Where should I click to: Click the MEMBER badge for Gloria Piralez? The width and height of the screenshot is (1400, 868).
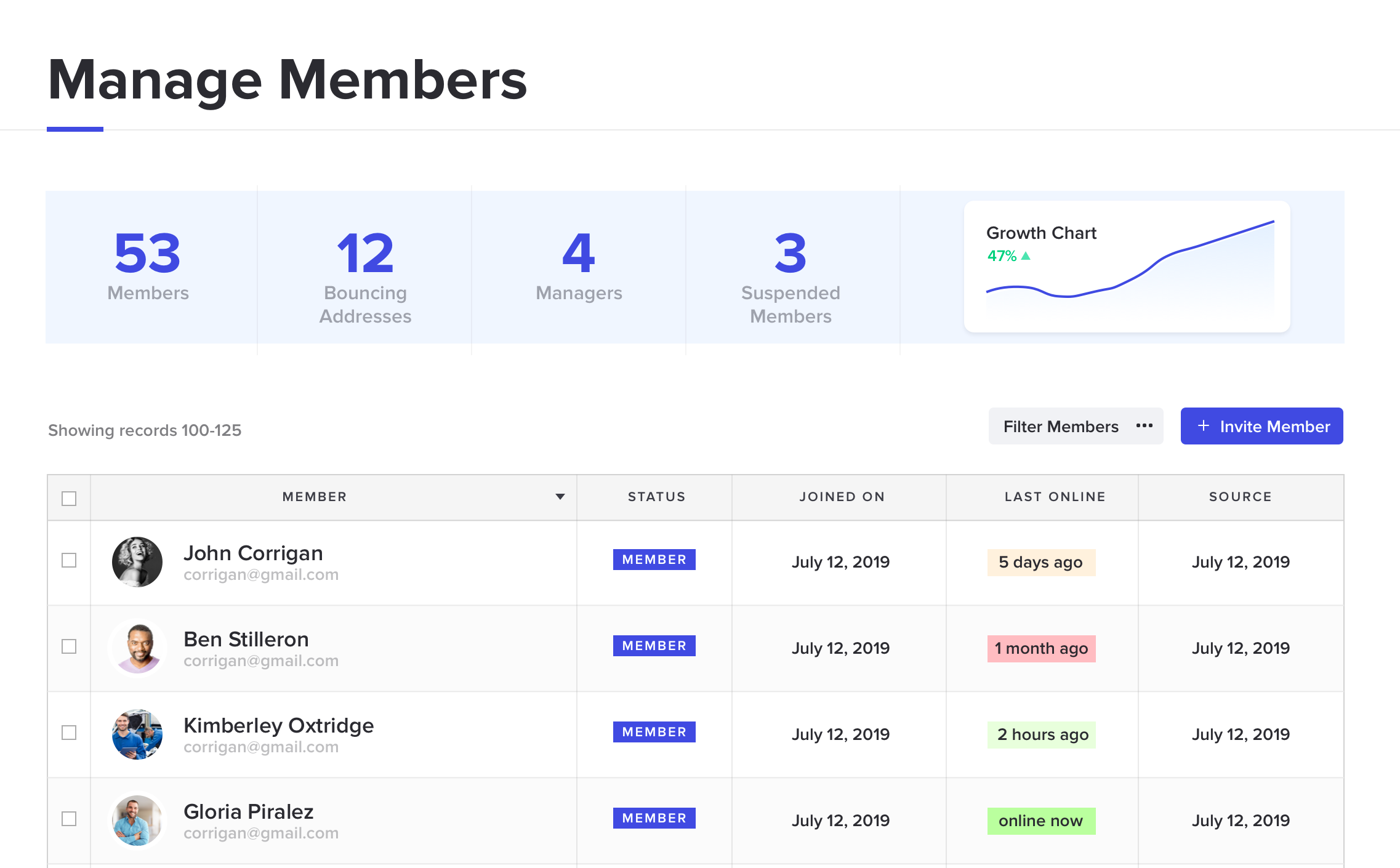[x=654, y=818]
